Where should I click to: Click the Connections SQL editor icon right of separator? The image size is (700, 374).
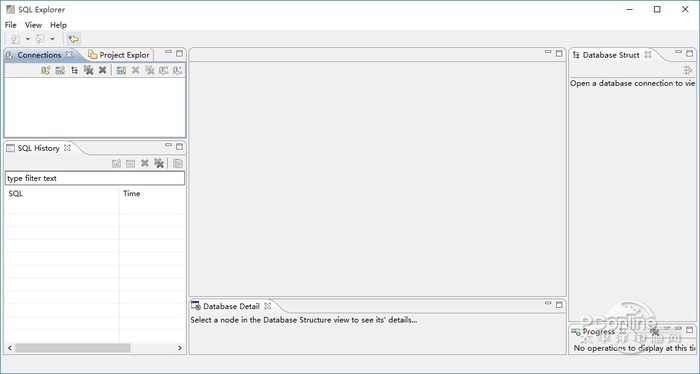point(121,70)
